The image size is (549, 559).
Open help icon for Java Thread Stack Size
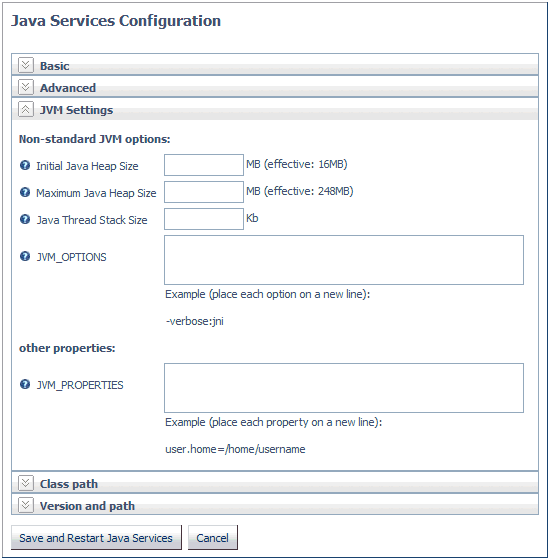25,219
